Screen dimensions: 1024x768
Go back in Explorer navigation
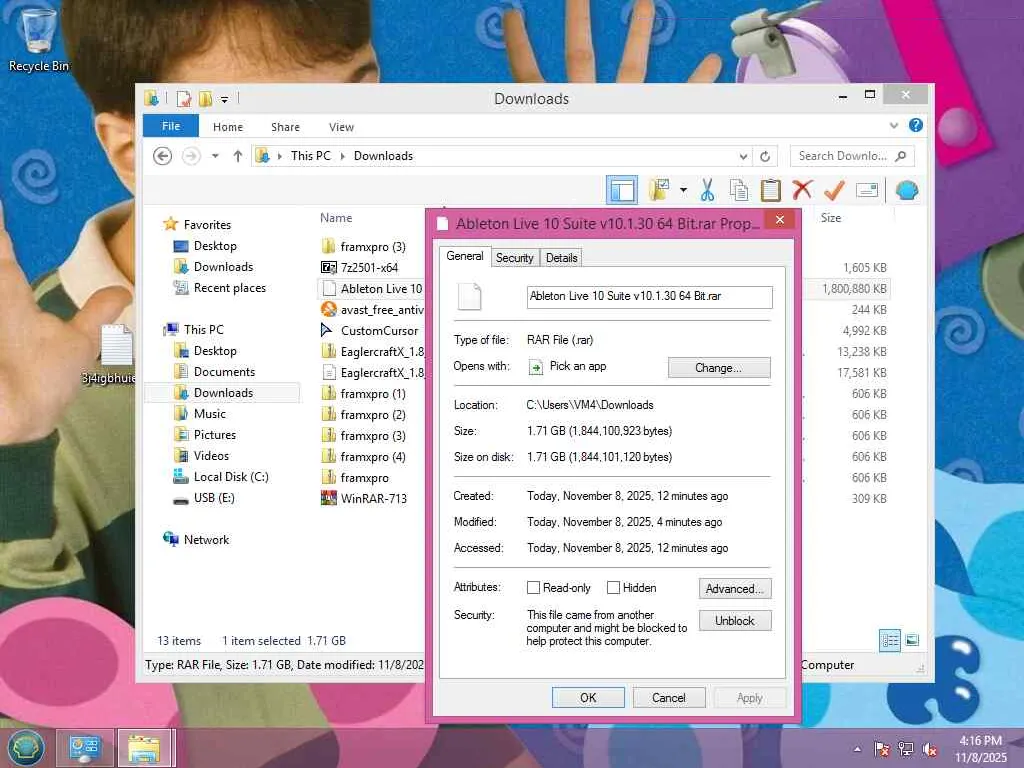pyautogui.click(x=163, y=156)
